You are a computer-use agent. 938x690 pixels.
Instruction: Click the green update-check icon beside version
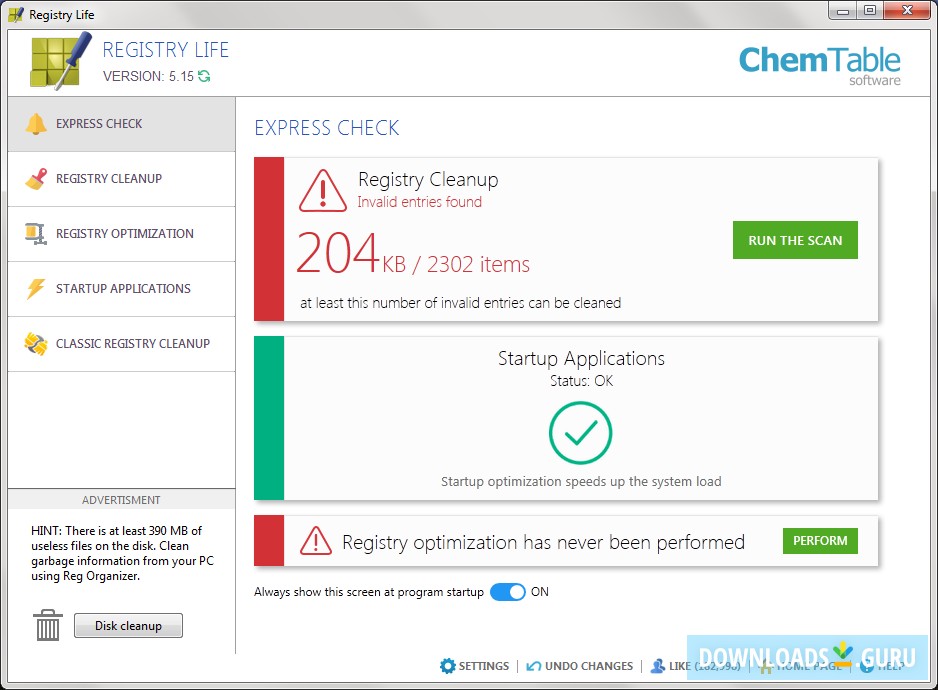coord(204,76)
